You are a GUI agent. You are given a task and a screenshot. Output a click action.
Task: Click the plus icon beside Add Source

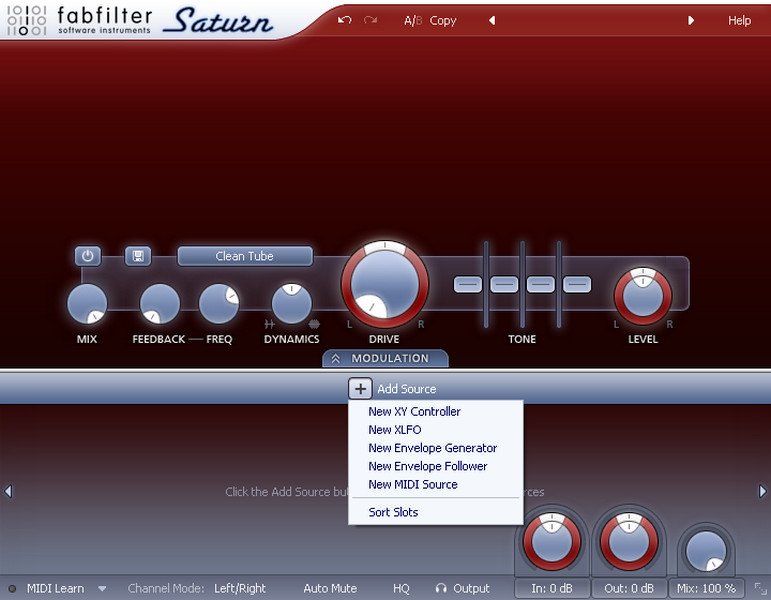(360, 389)
